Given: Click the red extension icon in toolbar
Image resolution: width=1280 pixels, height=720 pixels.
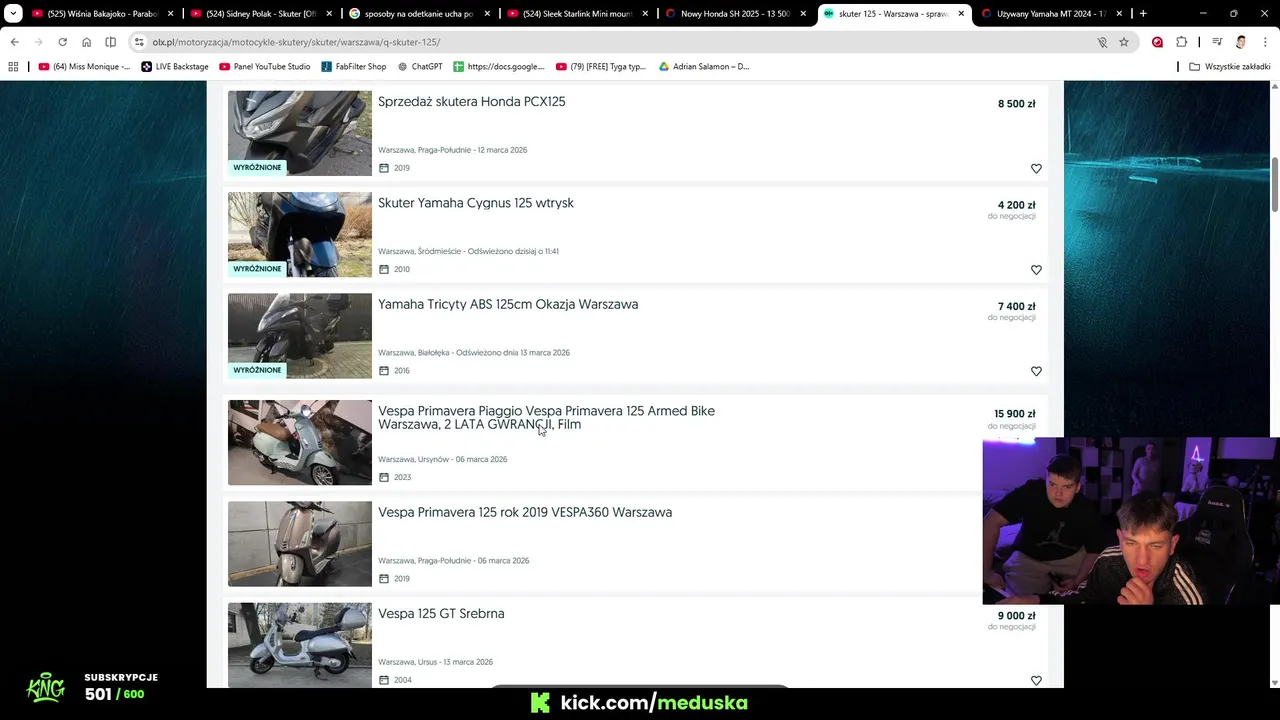Looking at the screenshot, I should pyautogui.click(x=1157, y=42).
